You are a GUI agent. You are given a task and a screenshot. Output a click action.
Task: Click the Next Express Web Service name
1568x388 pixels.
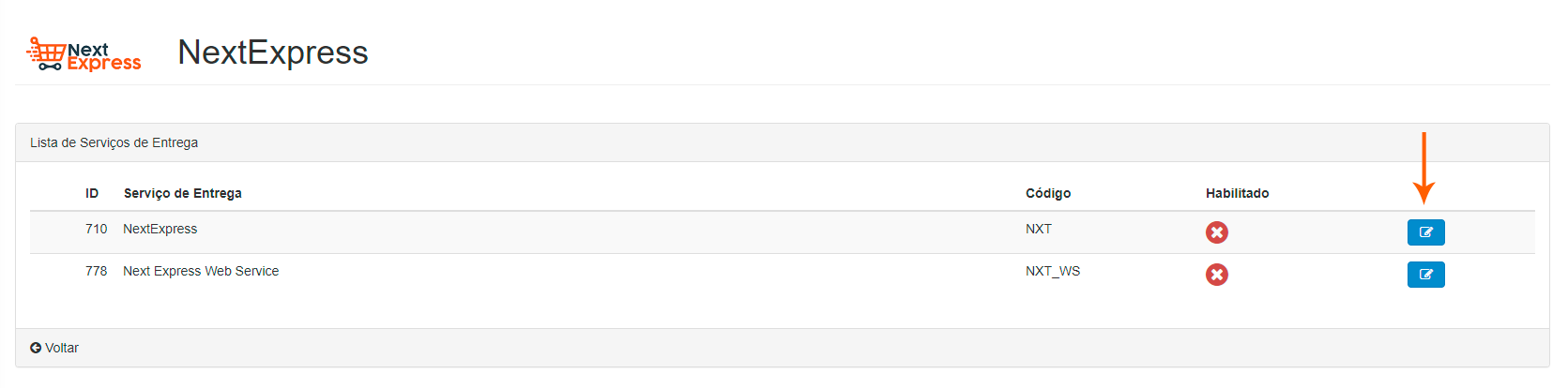(x=201, y=271)
